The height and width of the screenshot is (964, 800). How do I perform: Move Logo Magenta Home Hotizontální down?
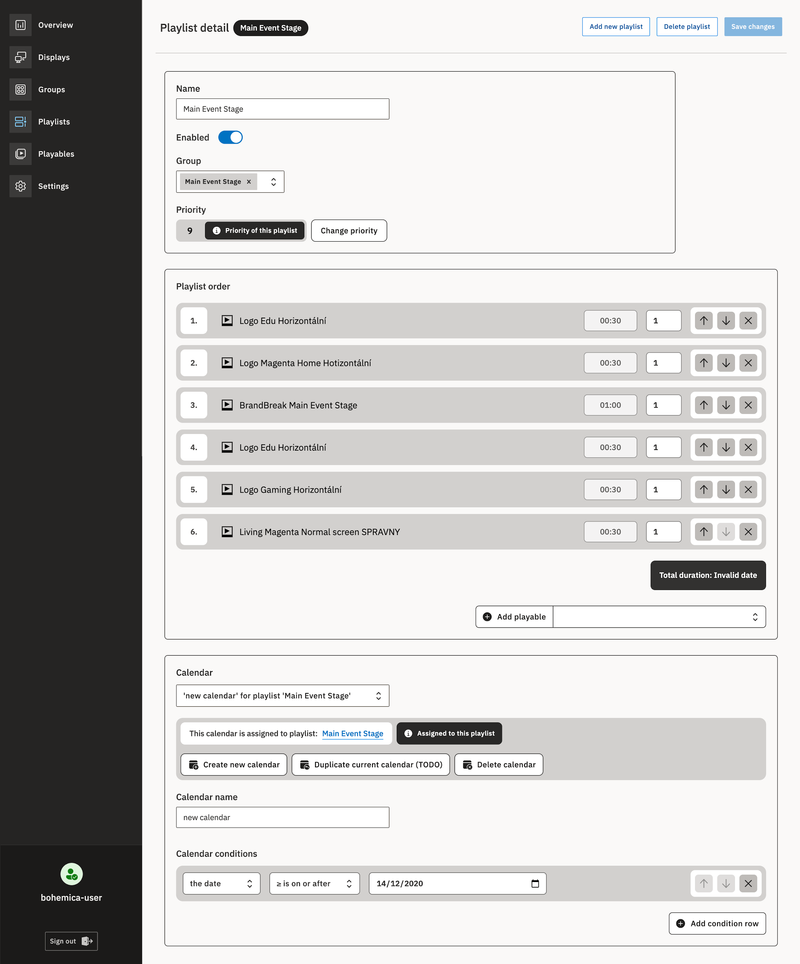pos(726,363)
